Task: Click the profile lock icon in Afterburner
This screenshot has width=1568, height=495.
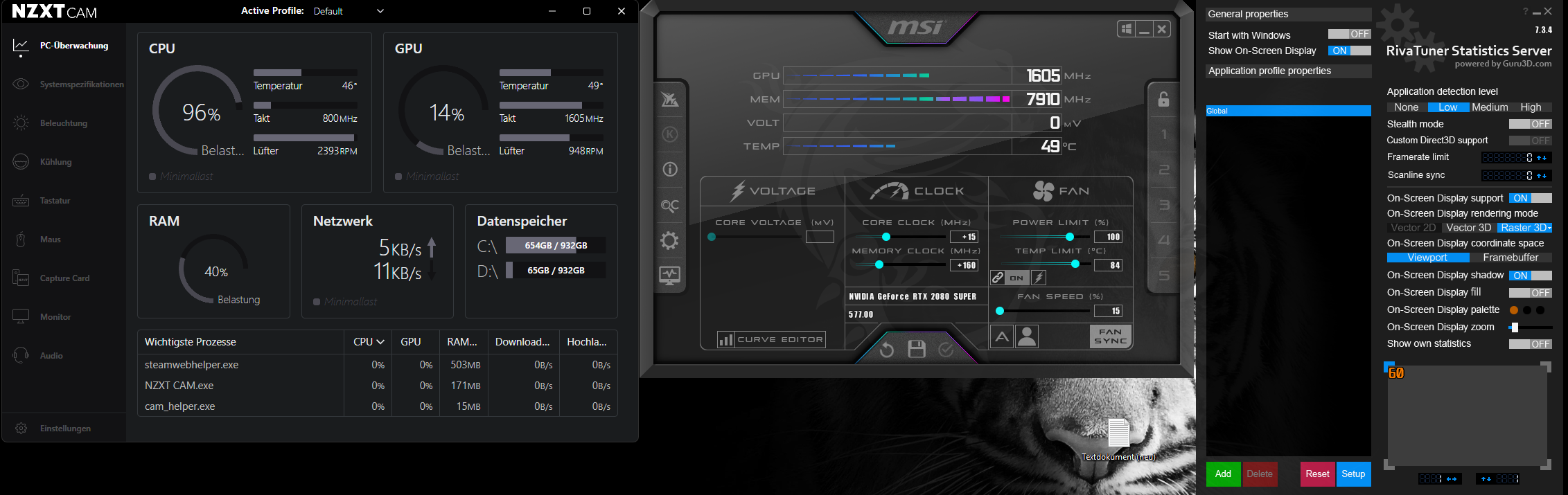Action: pos(1164,100)
